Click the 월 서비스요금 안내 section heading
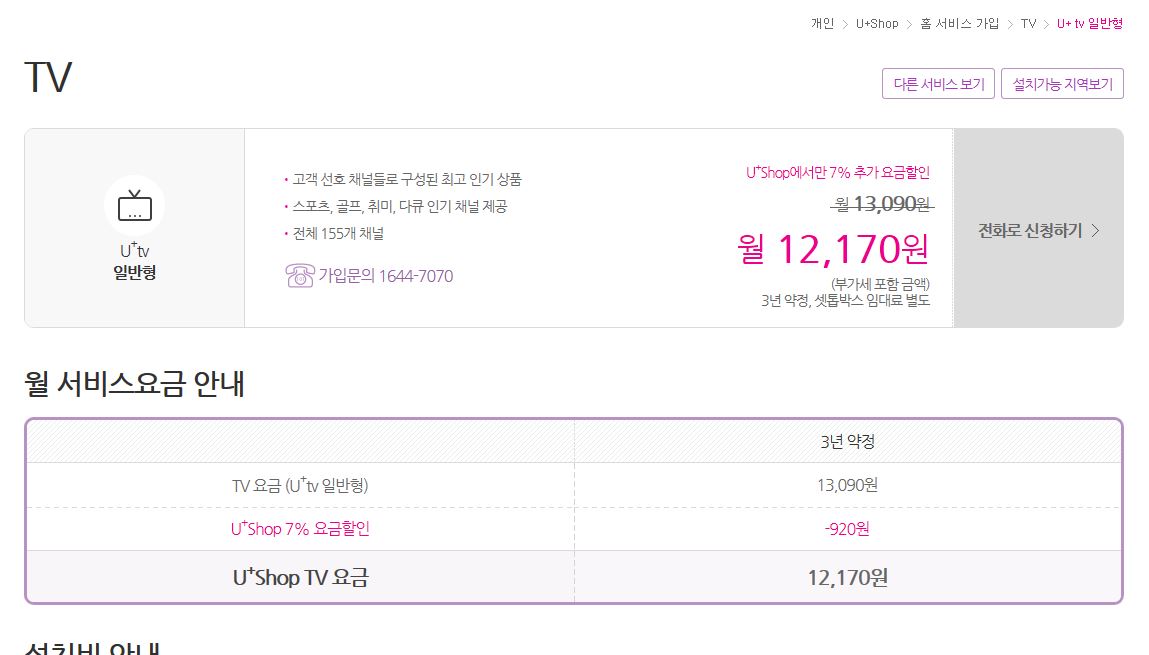This screenshot has height=655, width=1149. tap(134, 384)
